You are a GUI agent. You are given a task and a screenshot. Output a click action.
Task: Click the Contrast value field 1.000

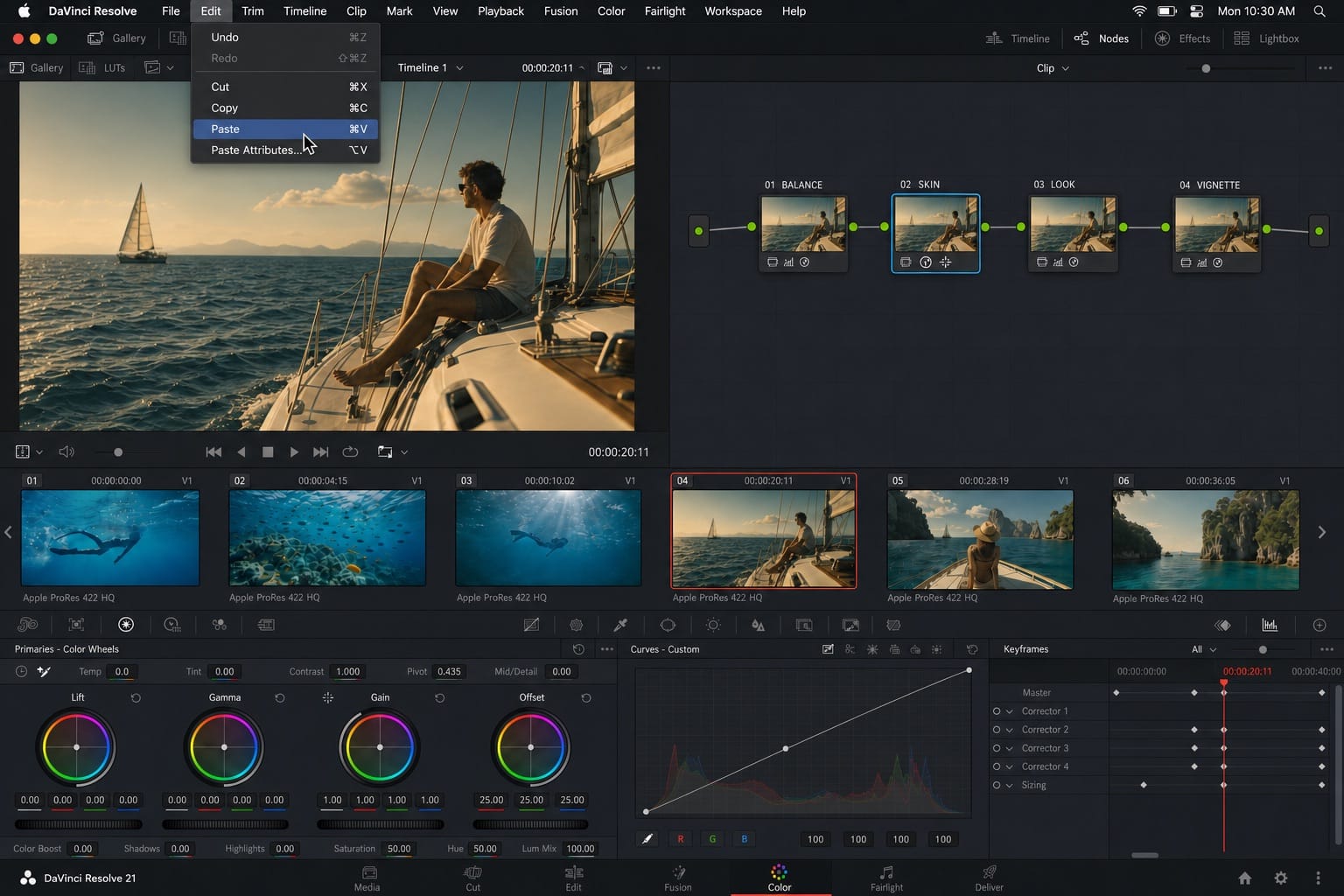[347, 671]
